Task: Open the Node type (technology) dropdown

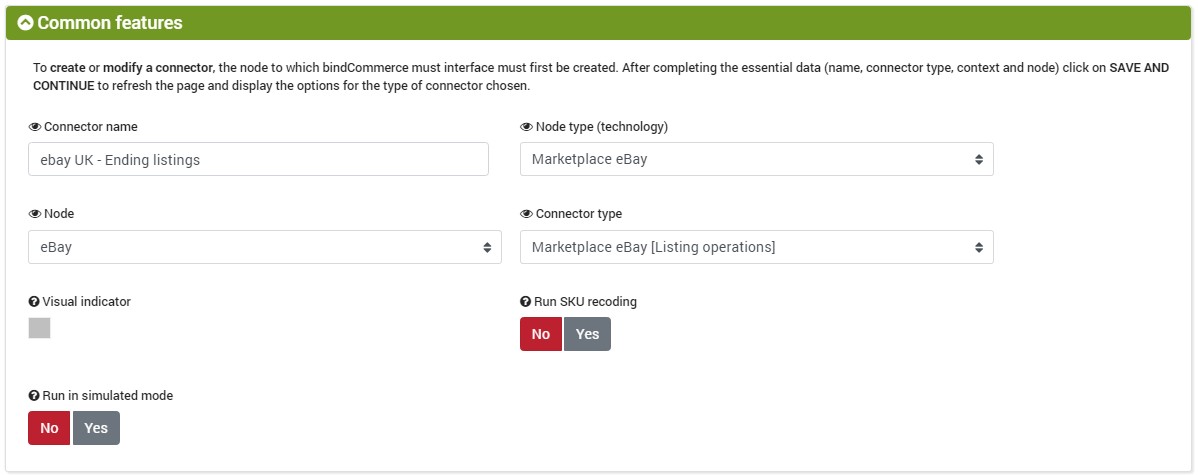Action: (x=756, y=159)
